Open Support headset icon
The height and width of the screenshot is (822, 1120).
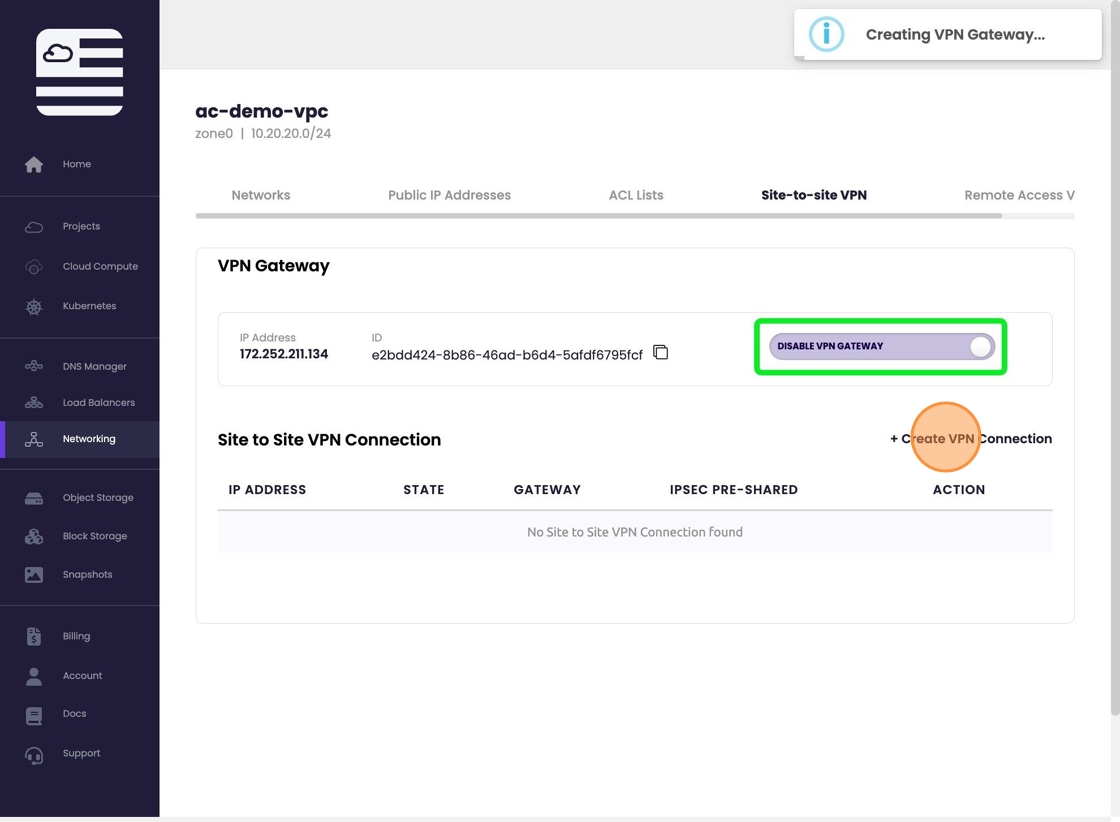pos(34,755)
